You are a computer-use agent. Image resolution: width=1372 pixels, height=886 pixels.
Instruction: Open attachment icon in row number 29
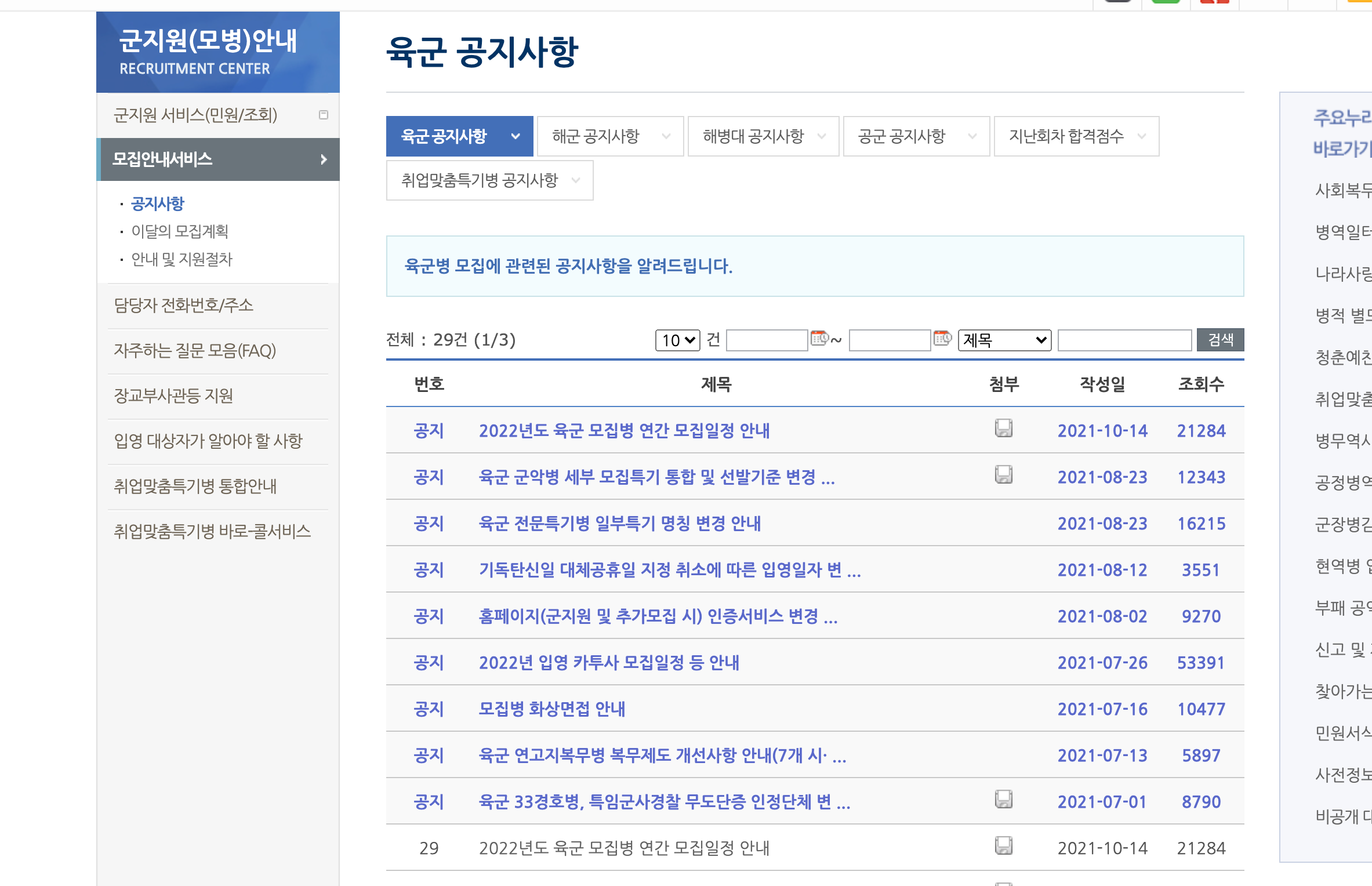coord(1004,846)
